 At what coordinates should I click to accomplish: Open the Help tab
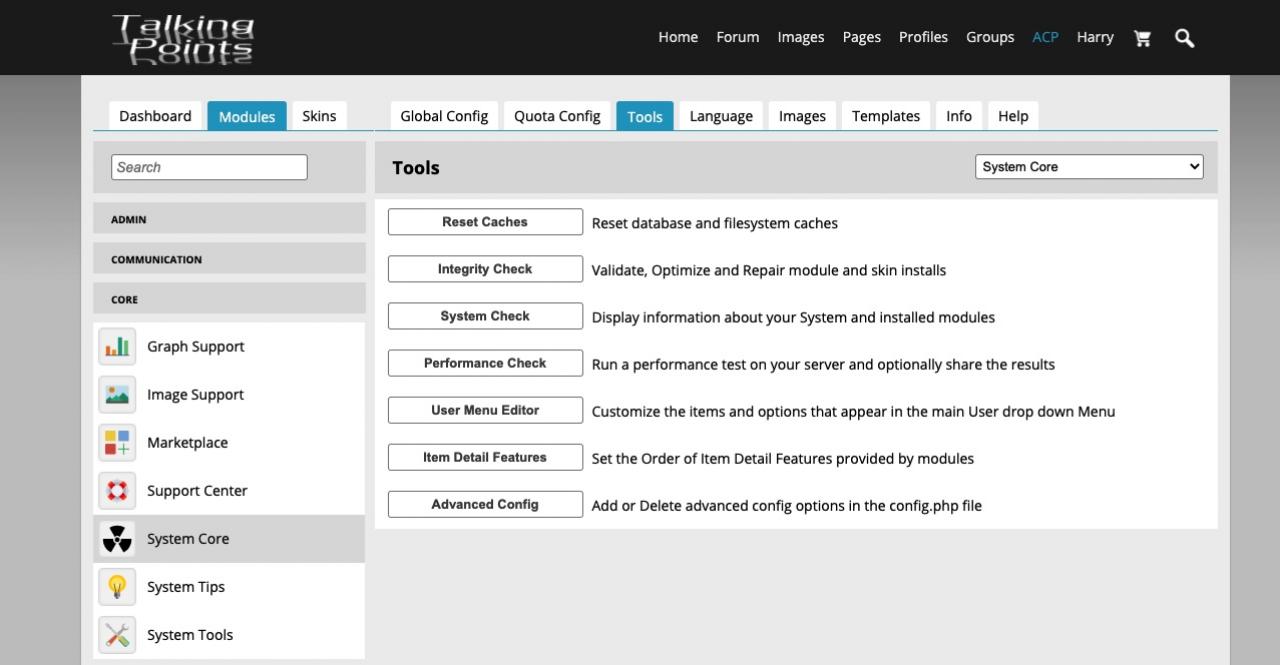pos(1013,116)
